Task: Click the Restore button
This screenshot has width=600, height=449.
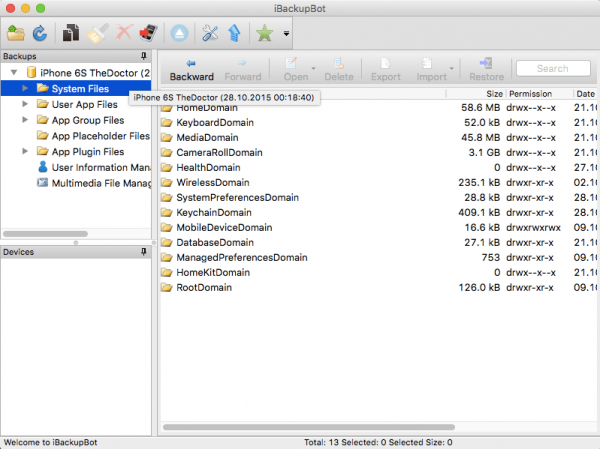Action: click(486, 70)
